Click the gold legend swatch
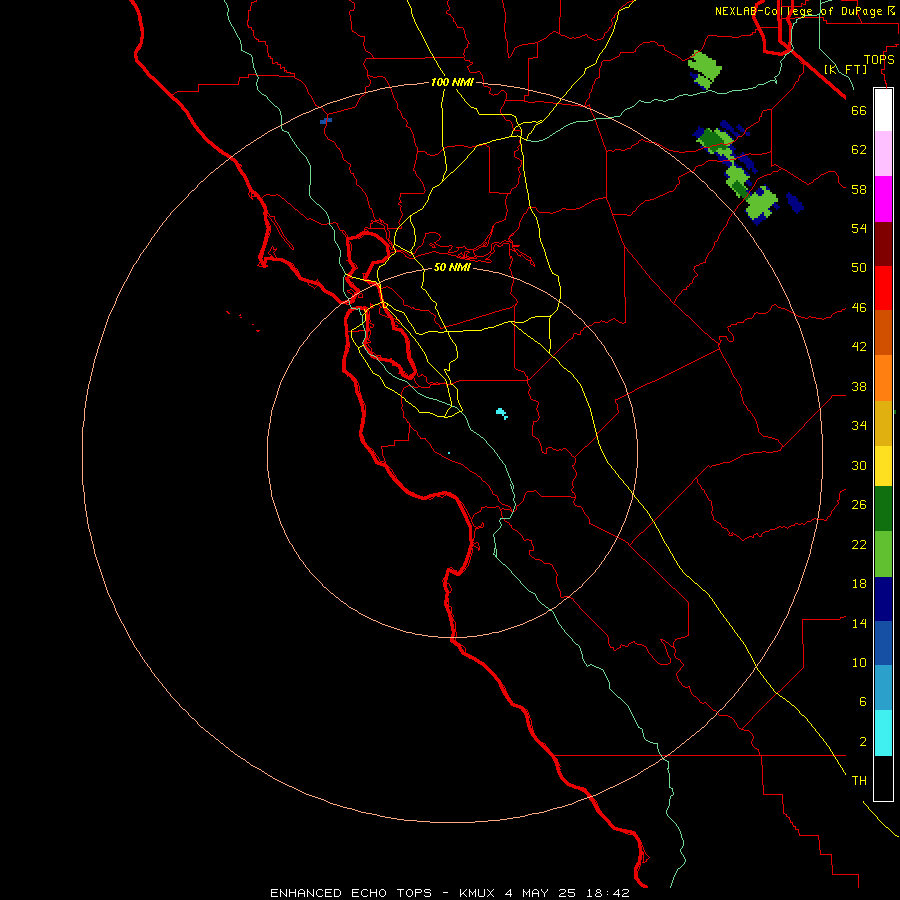Screen dimensions: 900x900 pyautogui.click(x=883, y=423)
